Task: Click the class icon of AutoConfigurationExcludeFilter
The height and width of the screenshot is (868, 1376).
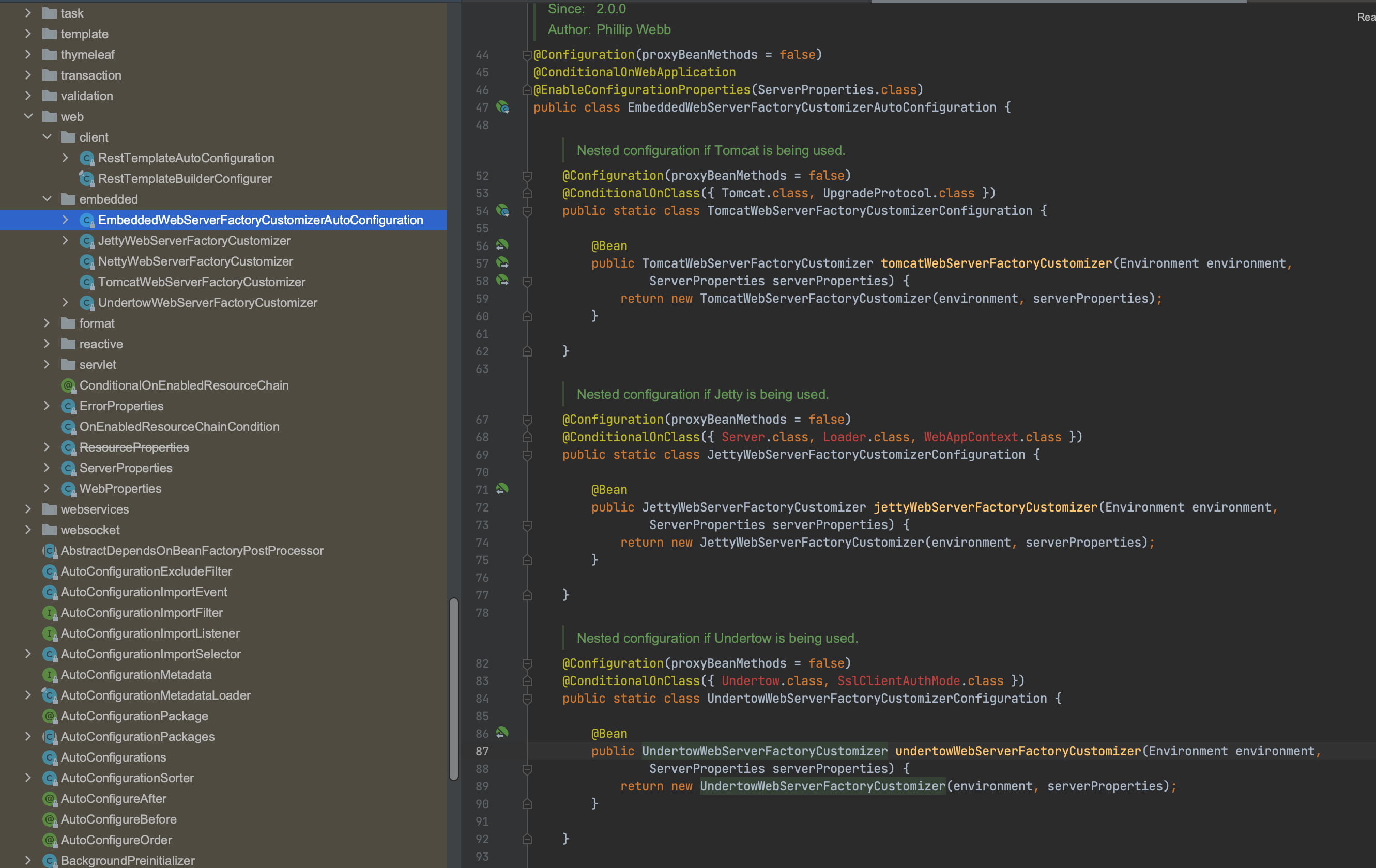Action: [50, 571]
